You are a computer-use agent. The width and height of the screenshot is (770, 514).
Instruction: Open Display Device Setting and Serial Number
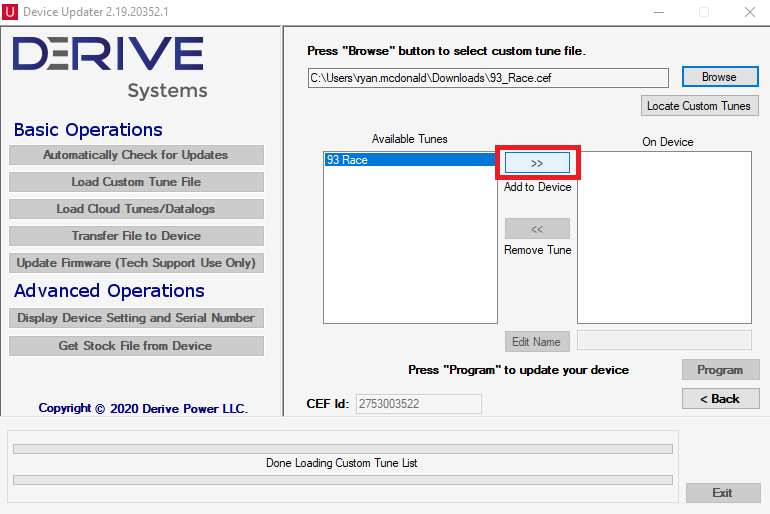[136, 318]
